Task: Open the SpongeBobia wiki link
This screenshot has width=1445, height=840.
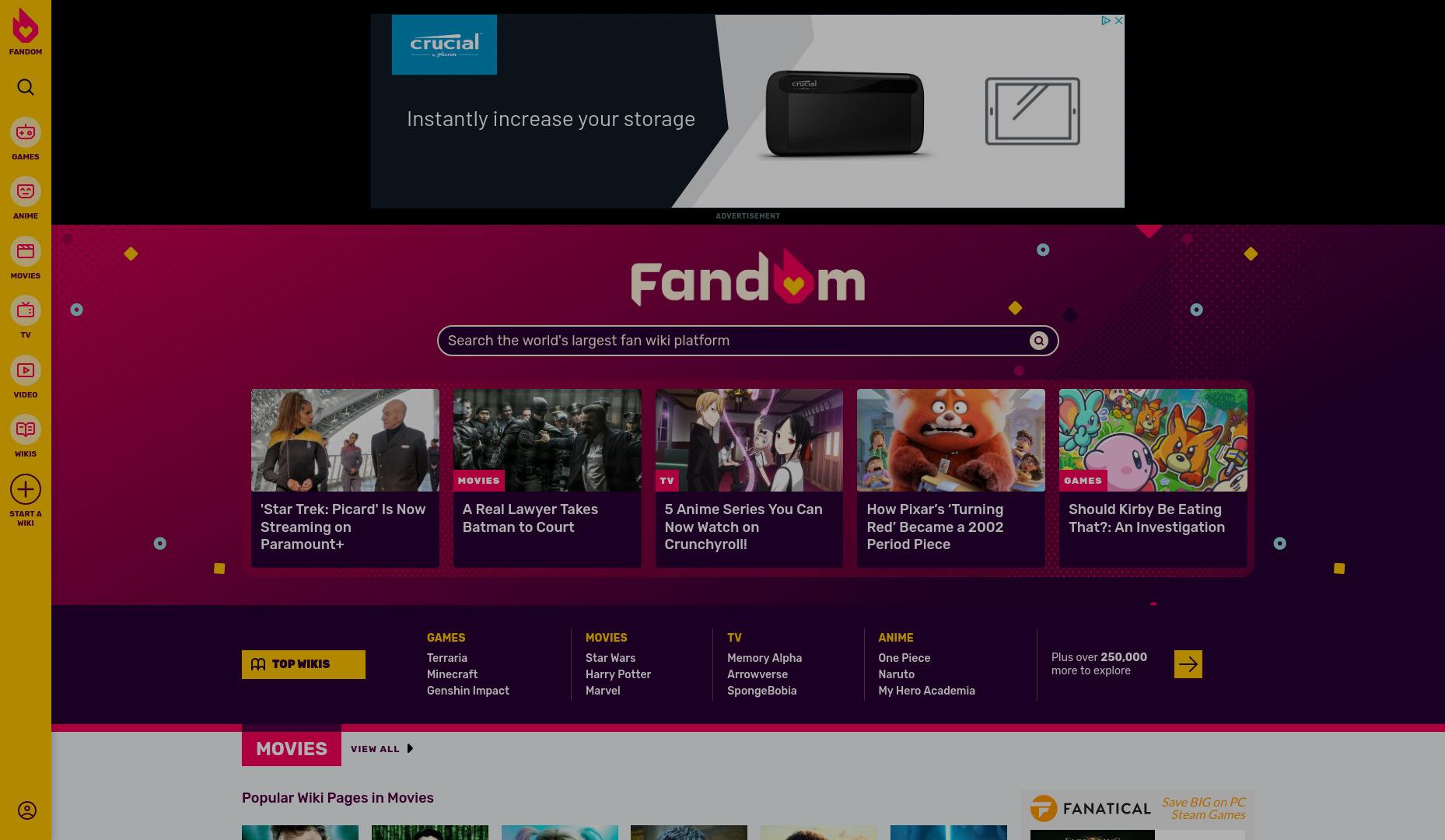Action: (761, 691)
